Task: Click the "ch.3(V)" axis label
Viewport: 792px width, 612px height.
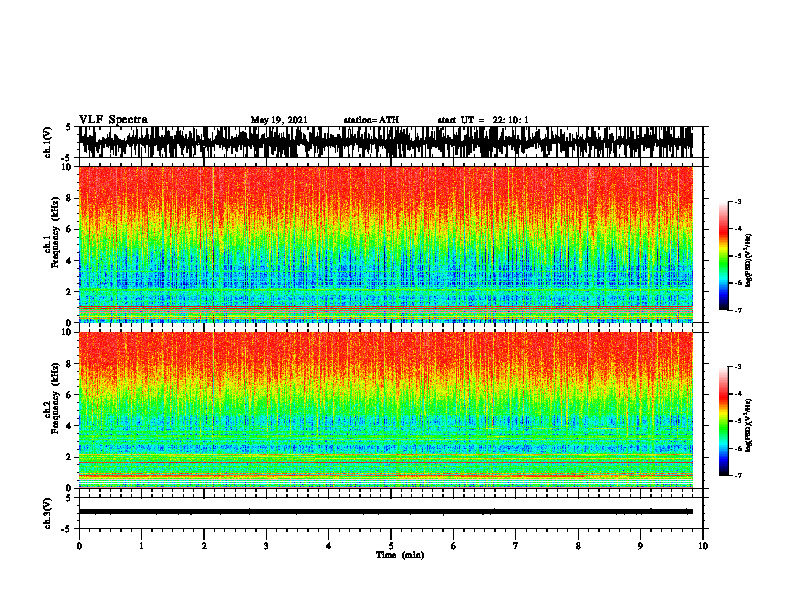Action: click(47, 513)
